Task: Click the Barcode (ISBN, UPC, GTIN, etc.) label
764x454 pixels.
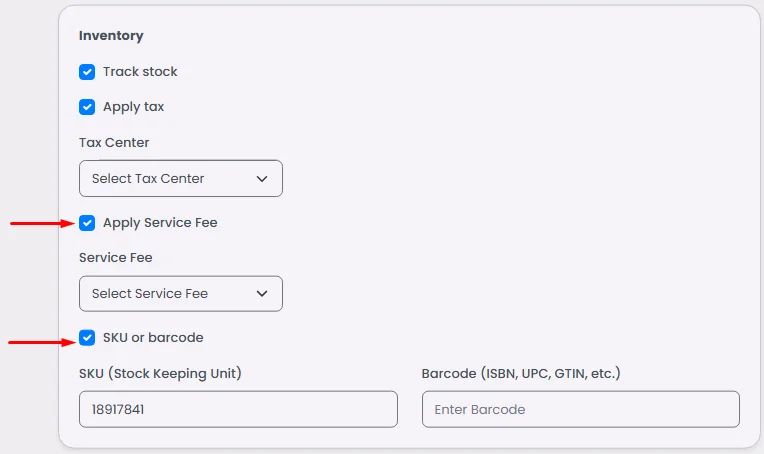Action: coord(521,374)
